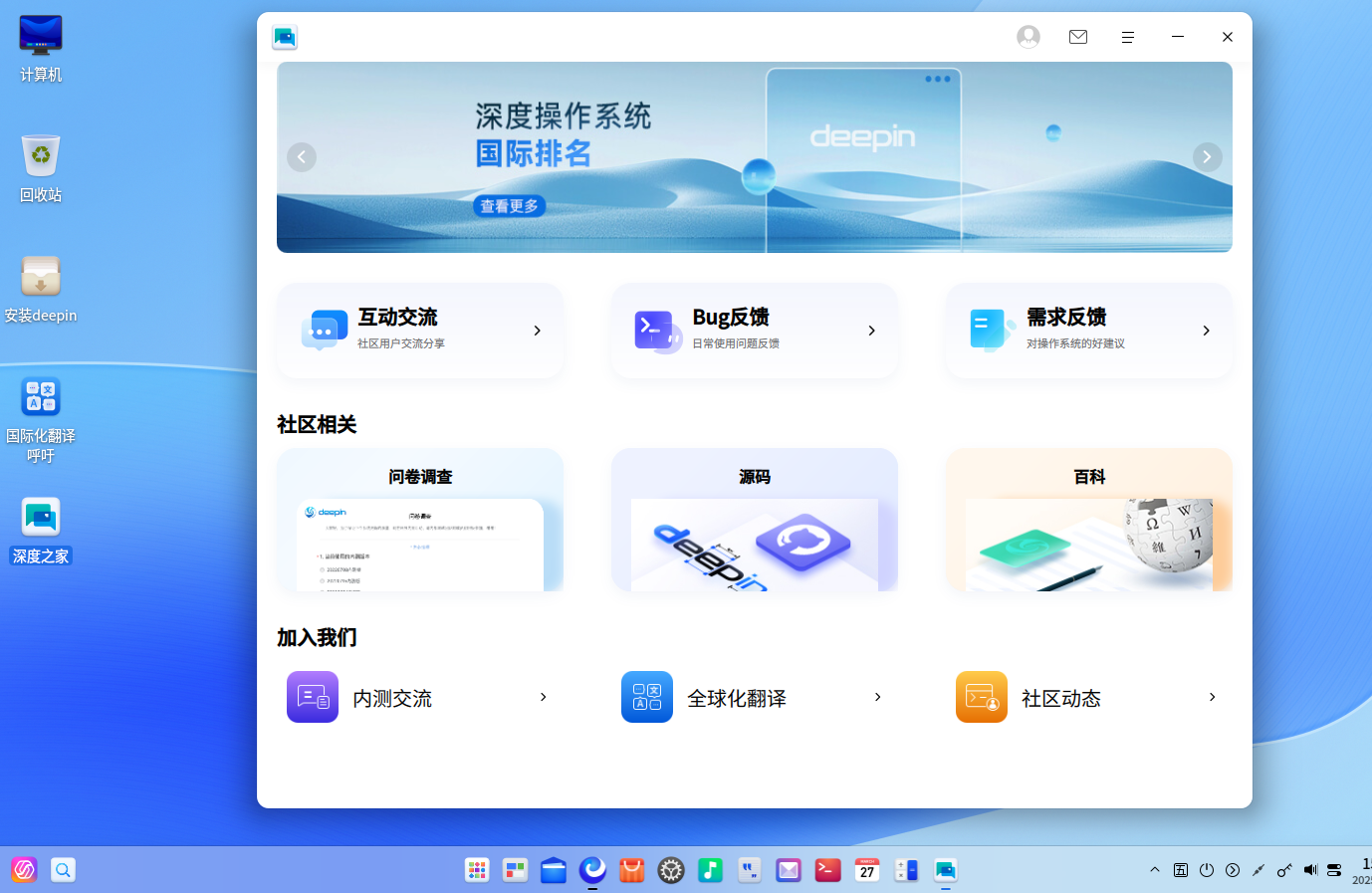Image resolution: width=1372 pixels, height=893 pixels.
Task: Click the 社区相关 section heading
Action: pyautogui.click(x=317, y=425)
